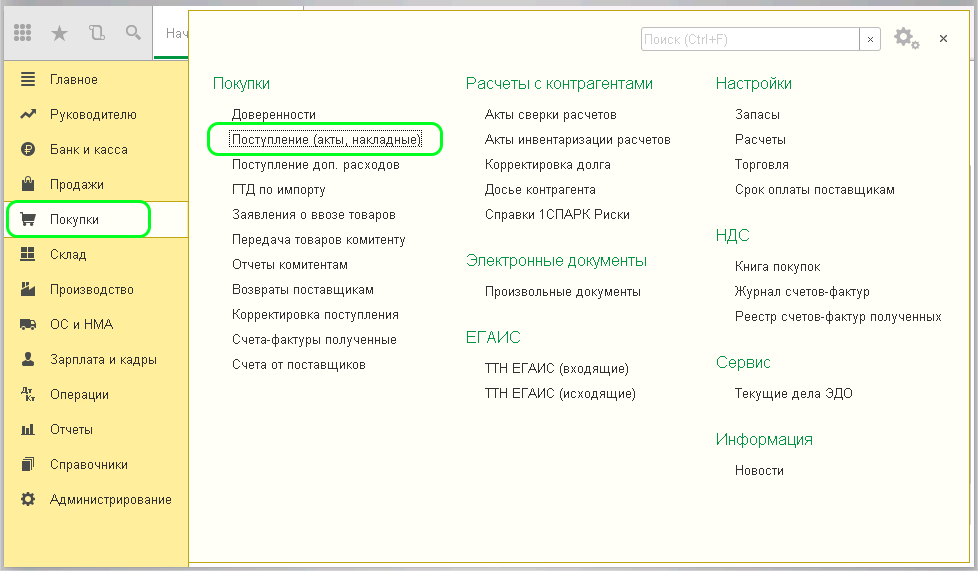Open Поступление (акты, накладные)
Image resolution: width=978 pixels, height=571 pixels.
tap(326, 140)
